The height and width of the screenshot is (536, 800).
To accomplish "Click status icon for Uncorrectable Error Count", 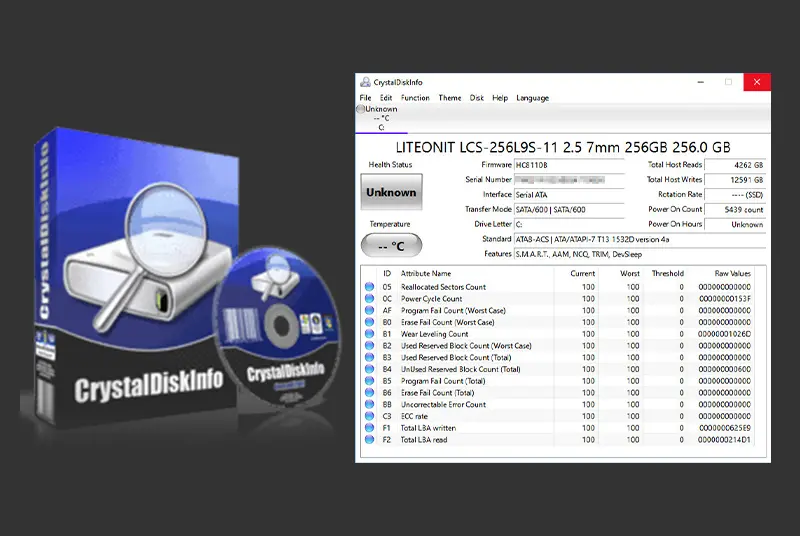I will tap(369, 404).
